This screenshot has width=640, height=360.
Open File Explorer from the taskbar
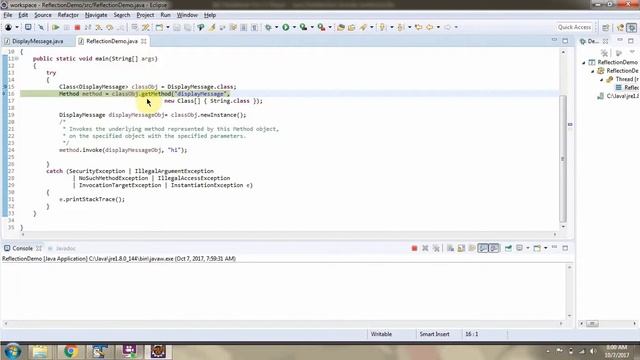point(40,351)
